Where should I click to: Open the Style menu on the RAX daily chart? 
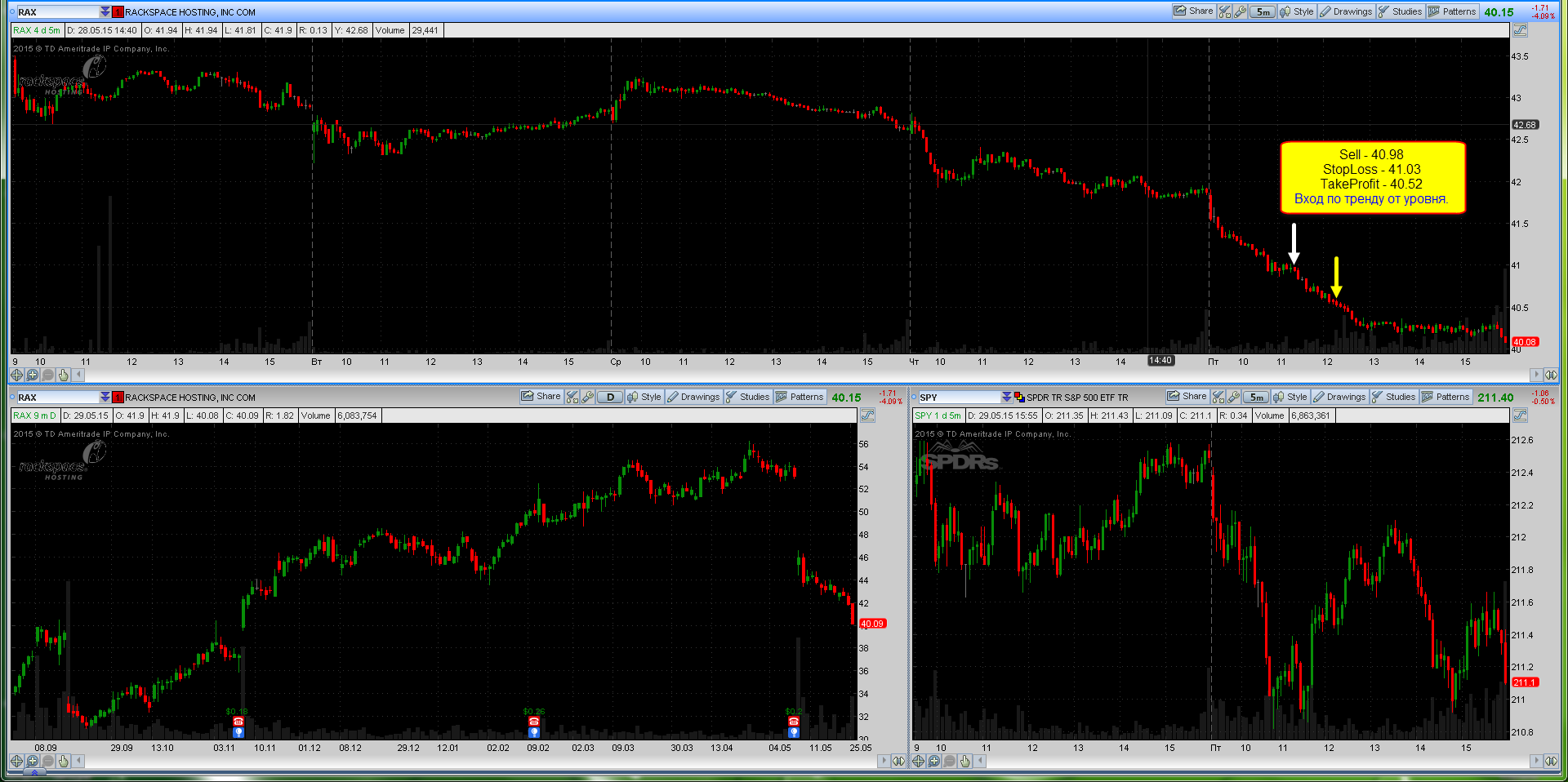(644, 397)
